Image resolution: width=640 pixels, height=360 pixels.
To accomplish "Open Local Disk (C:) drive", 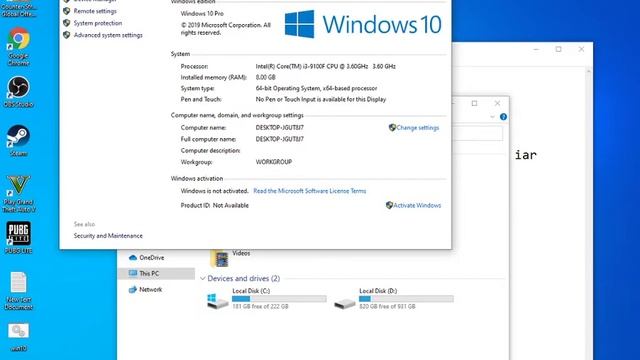I will click(x=267, y=300).
